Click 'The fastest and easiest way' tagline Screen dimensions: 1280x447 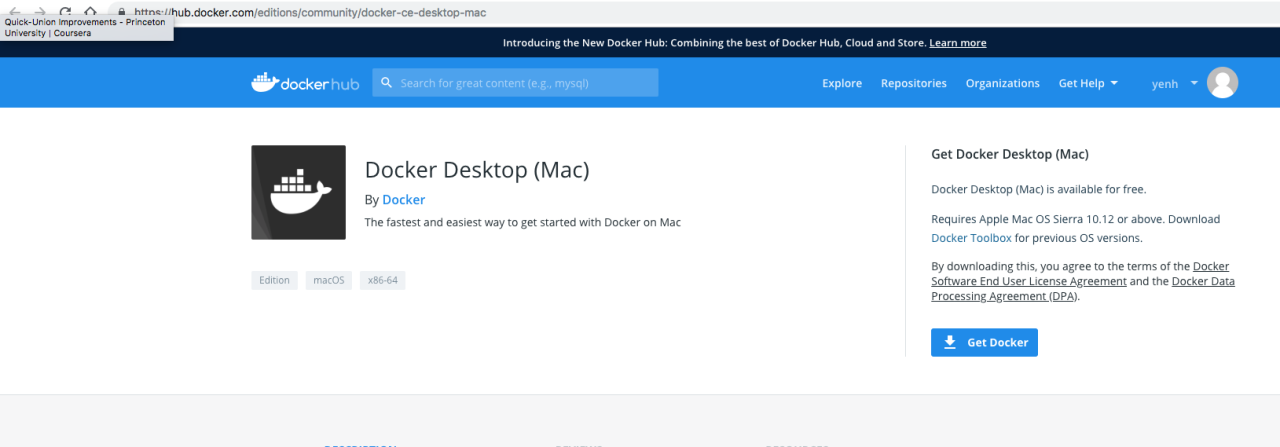pos(523,222)
